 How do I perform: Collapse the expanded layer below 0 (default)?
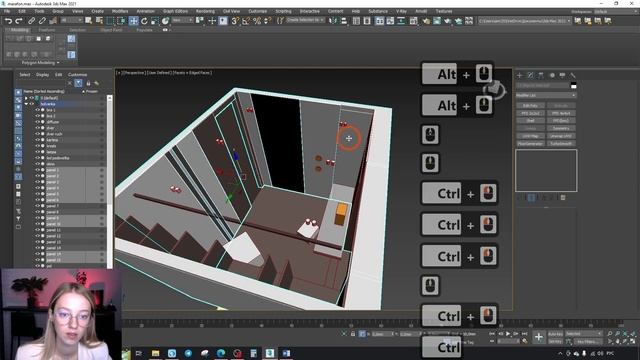pyautogui.click(x=26, y=104)
